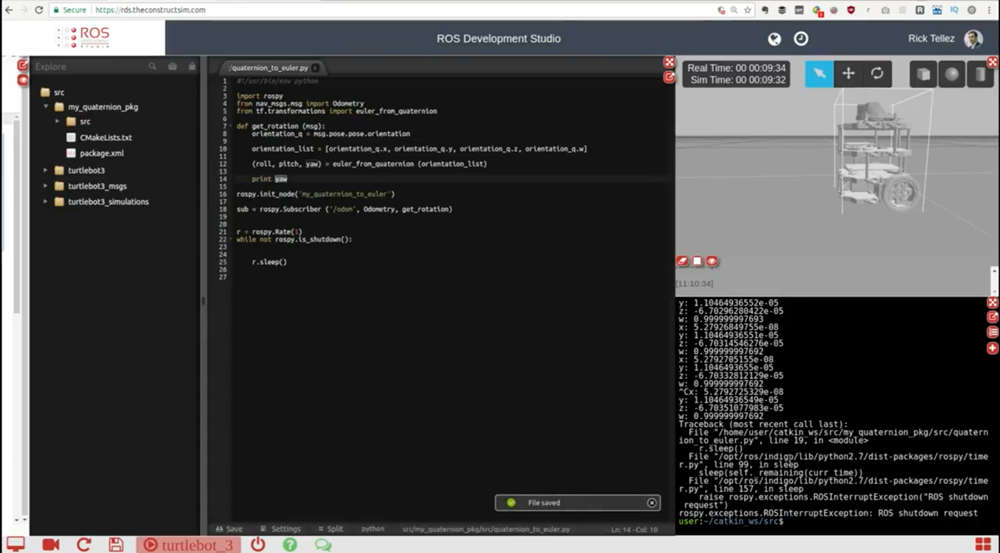Click the browser address bar URL
The height and width of the screenshot is (553, 1000).
pyautogui.click(x=151, y=10)
